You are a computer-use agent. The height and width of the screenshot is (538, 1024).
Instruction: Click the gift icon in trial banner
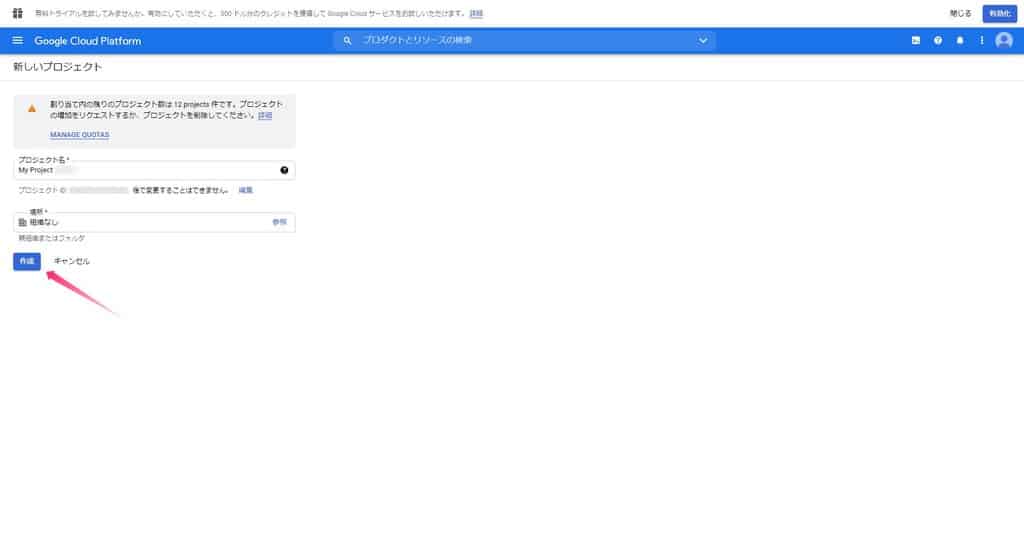point(17,13)
